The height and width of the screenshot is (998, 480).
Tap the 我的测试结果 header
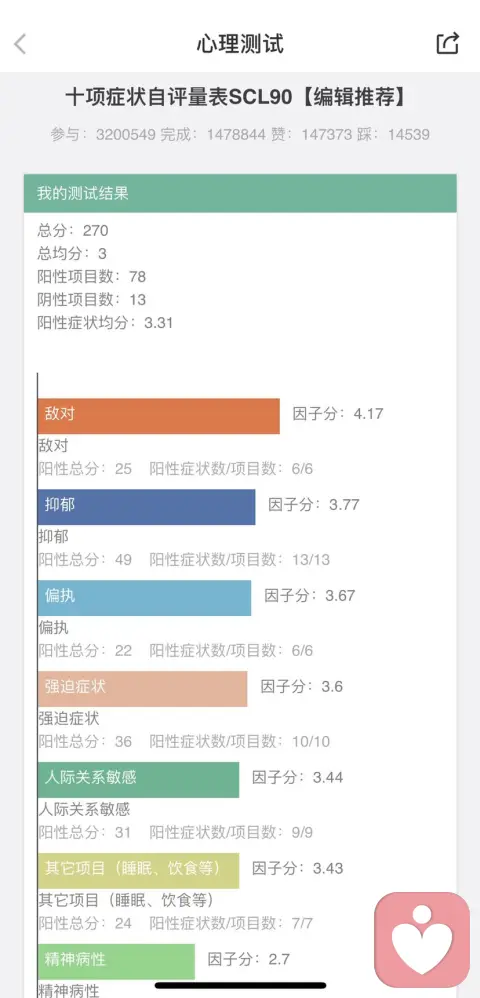pos(240,193)
